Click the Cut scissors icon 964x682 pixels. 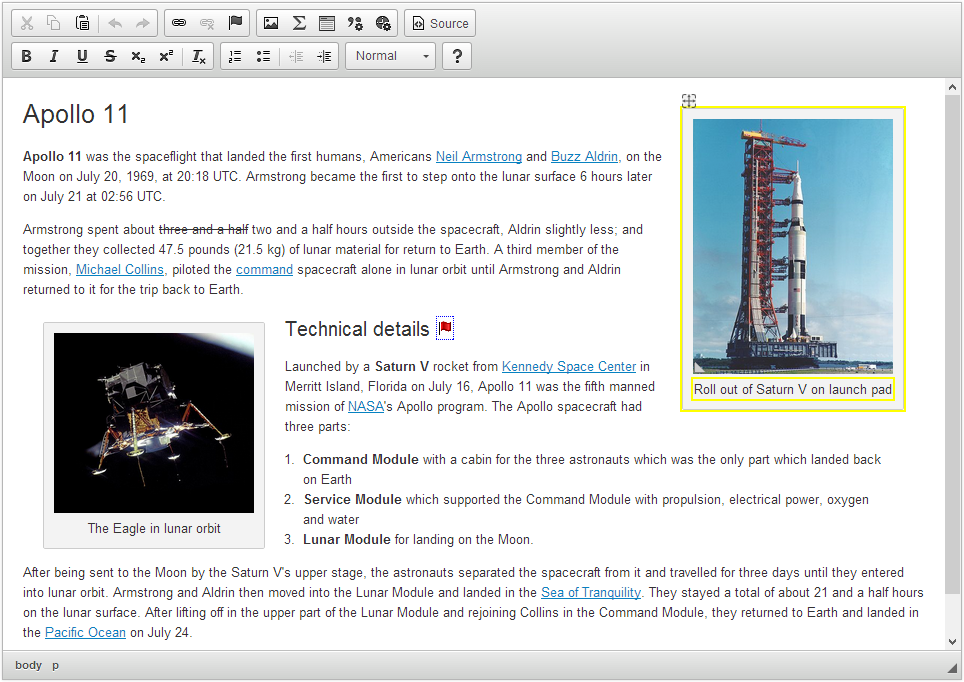(26, 23)
